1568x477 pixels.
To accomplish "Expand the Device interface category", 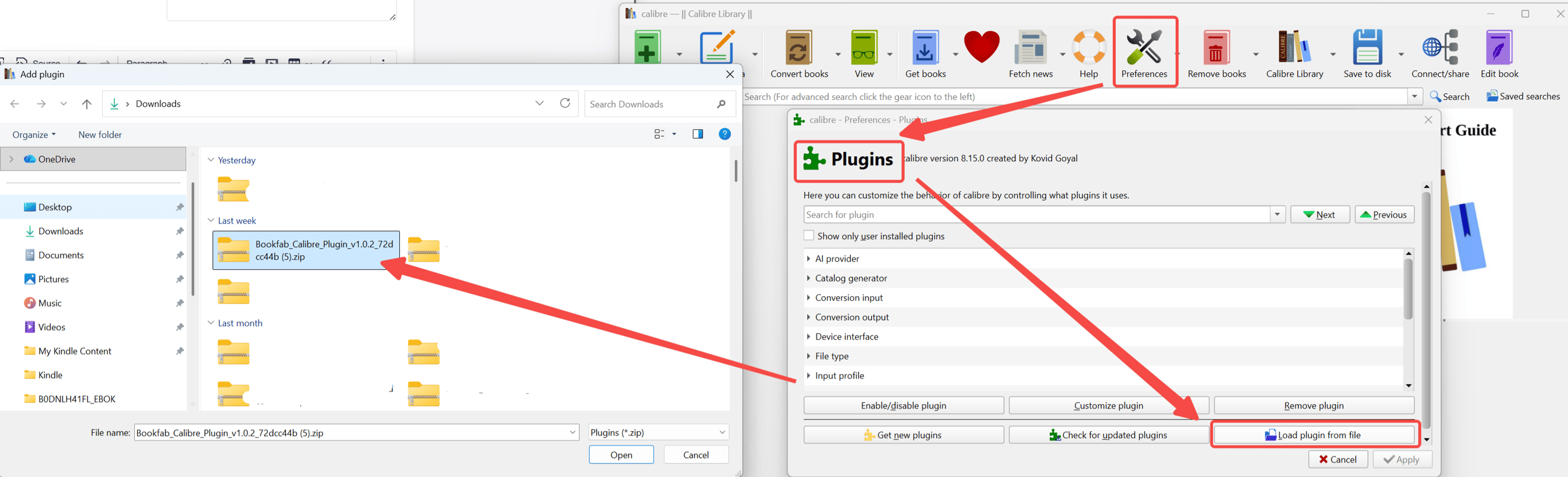I will (x=809, y=337).
